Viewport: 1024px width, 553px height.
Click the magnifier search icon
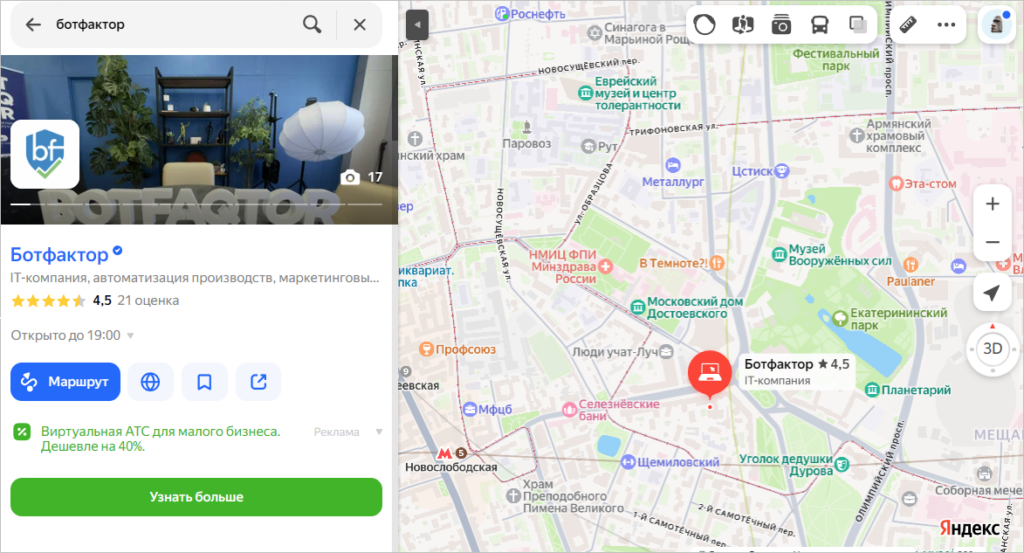coord(312,25)
